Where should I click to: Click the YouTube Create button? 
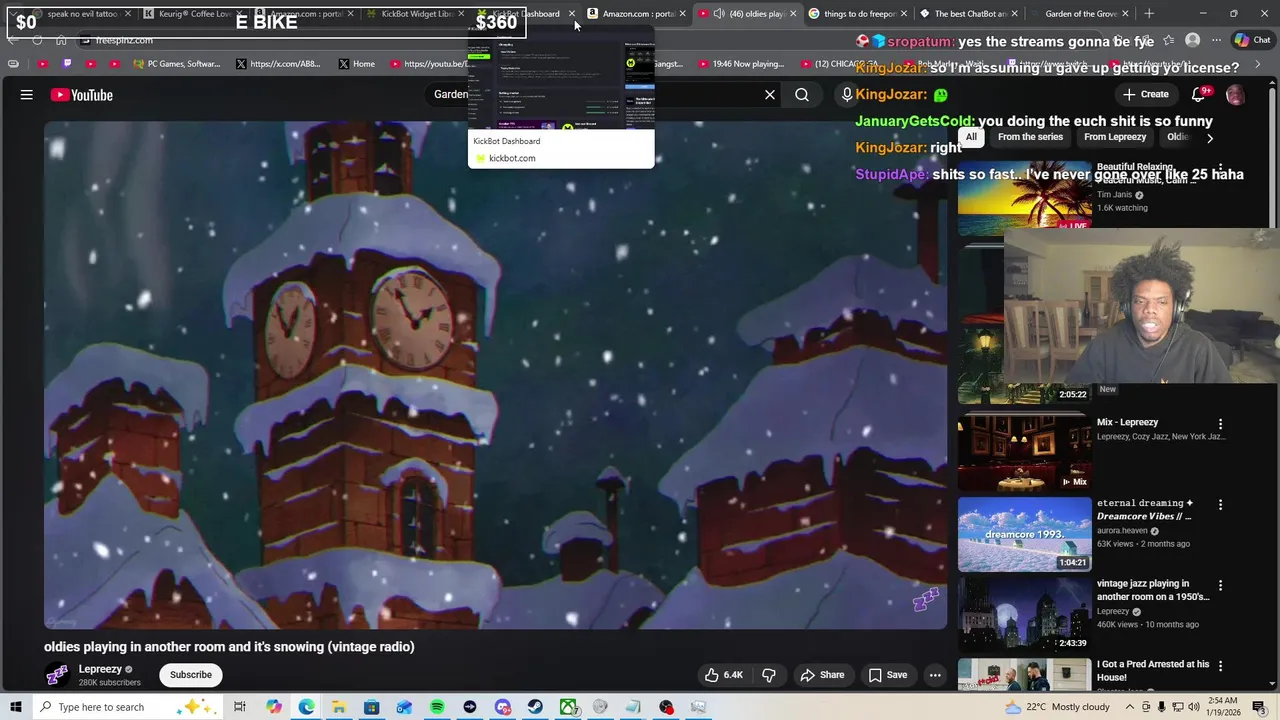[1145, 95]
